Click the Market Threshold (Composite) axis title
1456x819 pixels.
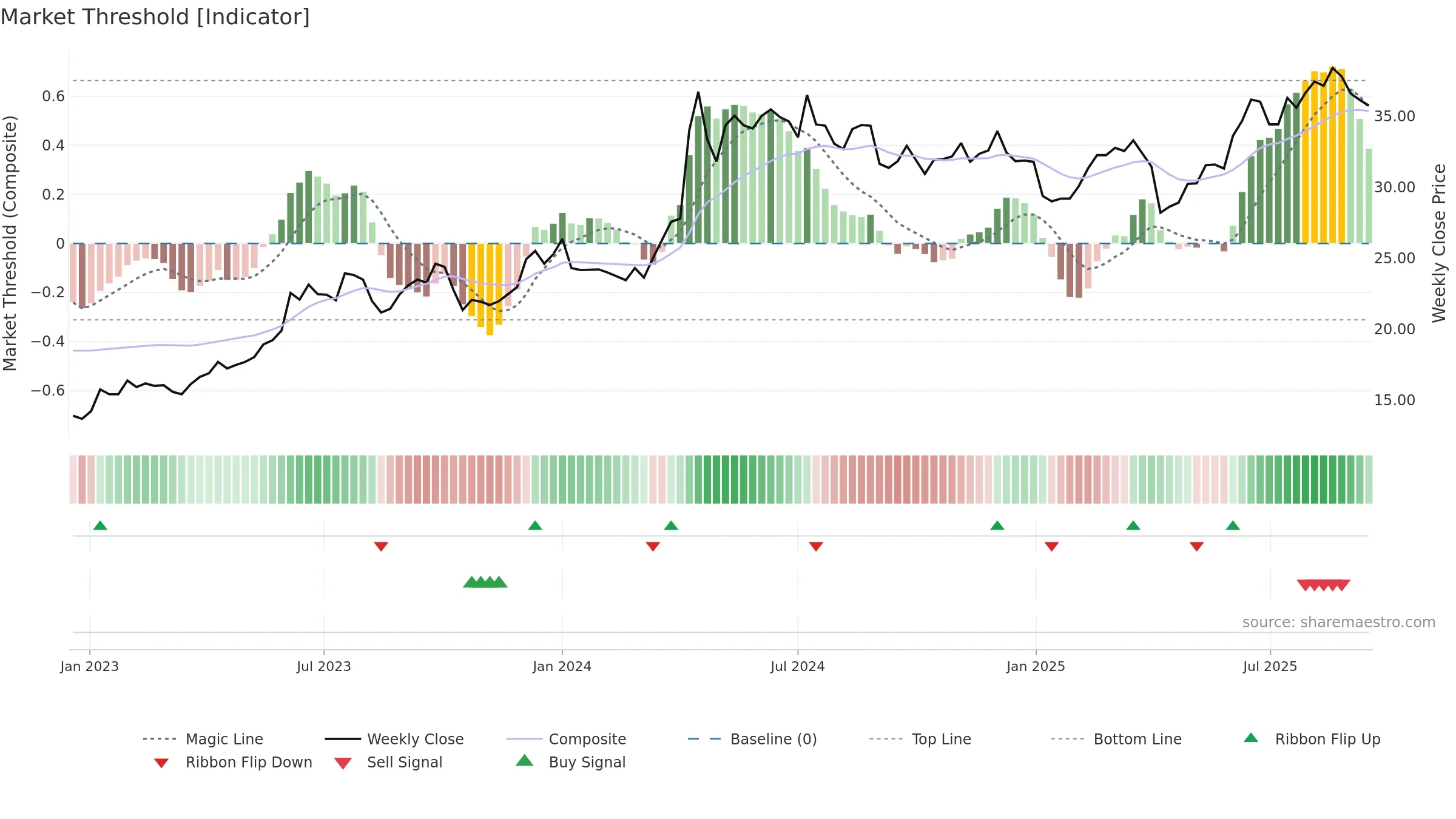[x=10, y=243]
